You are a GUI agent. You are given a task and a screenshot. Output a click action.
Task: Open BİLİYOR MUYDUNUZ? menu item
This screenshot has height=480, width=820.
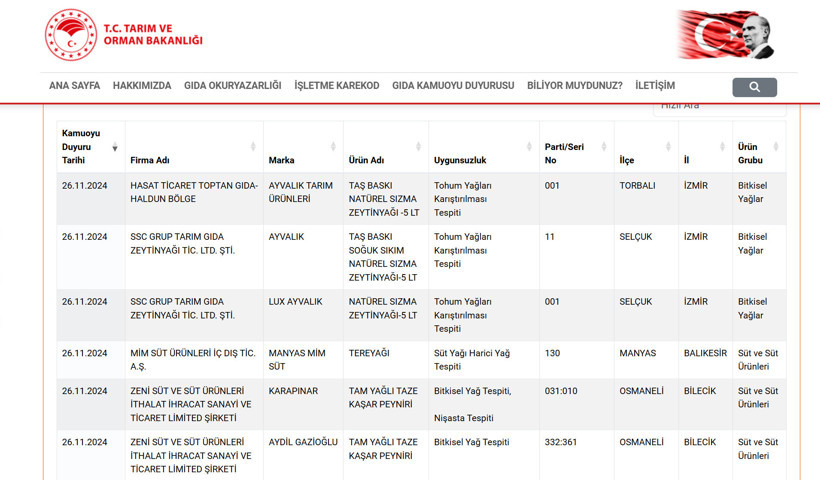[575, 86]
